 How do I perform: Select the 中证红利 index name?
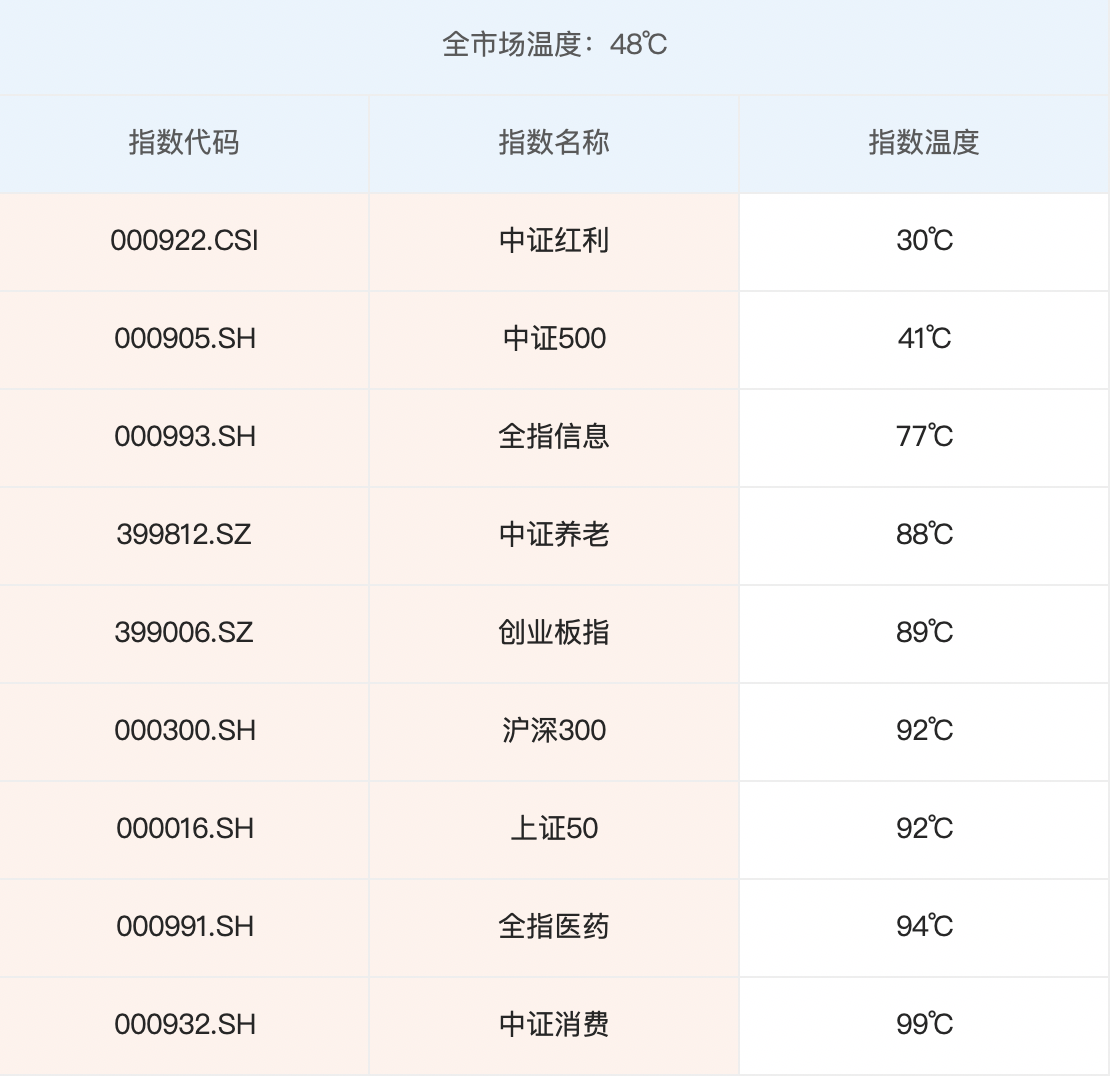(x=554, y=241)
